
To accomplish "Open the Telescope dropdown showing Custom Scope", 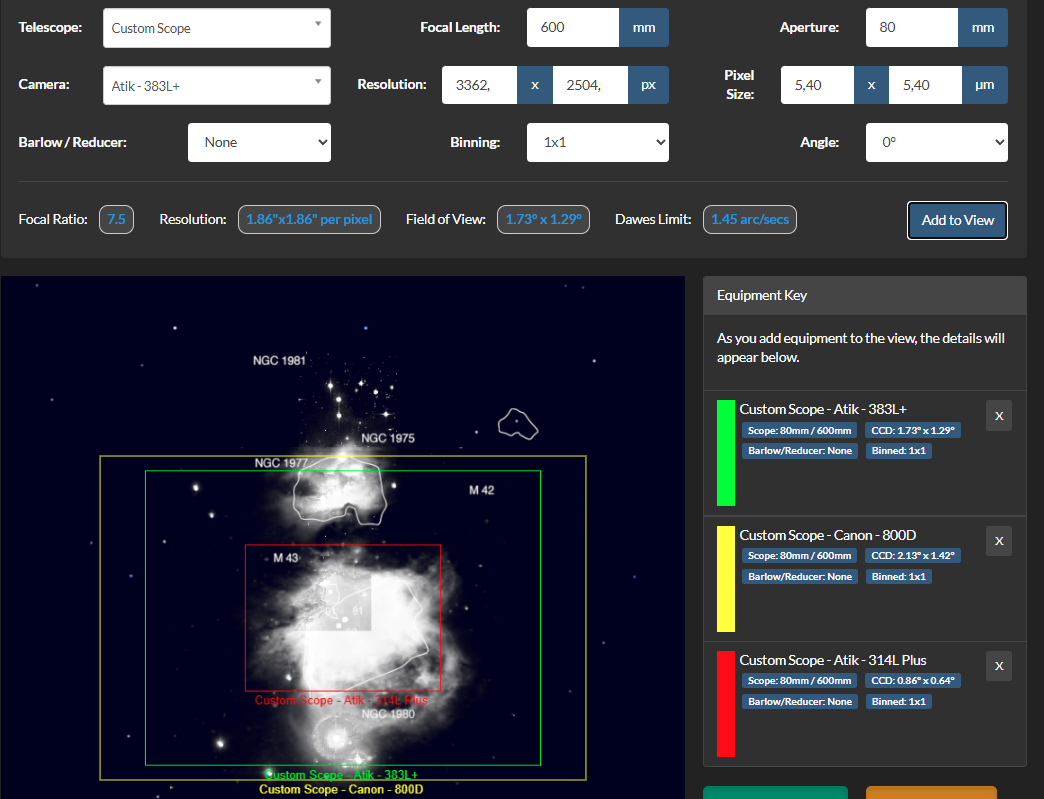I will tap(216, 28).
